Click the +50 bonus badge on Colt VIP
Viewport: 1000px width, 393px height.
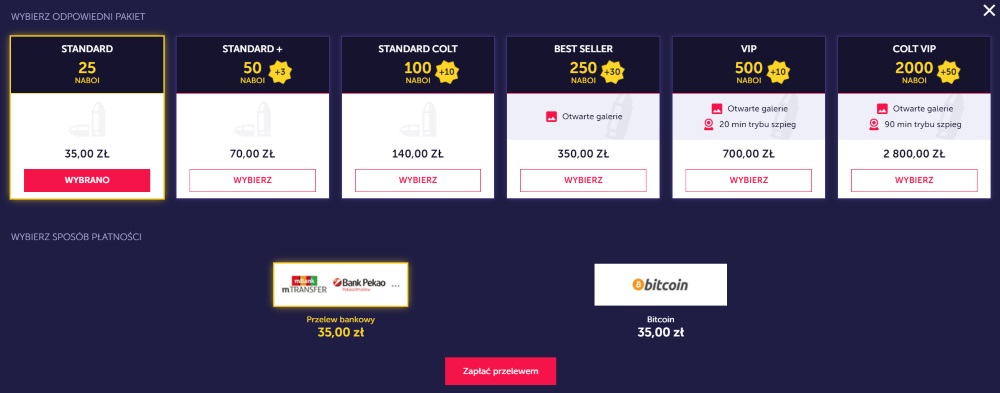[x=950, y=72]
